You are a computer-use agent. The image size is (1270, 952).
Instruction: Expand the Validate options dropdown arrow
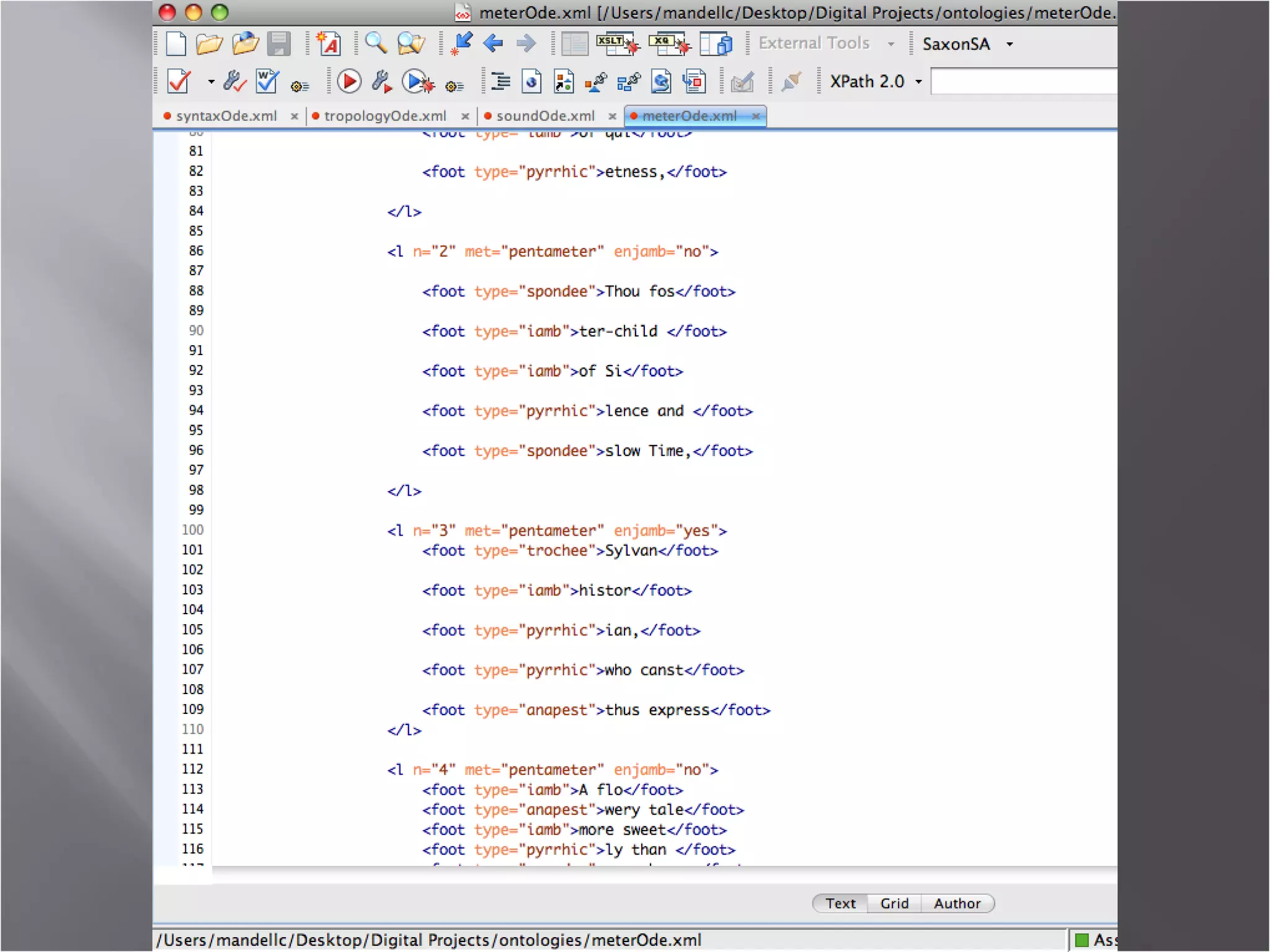[211, 82]
